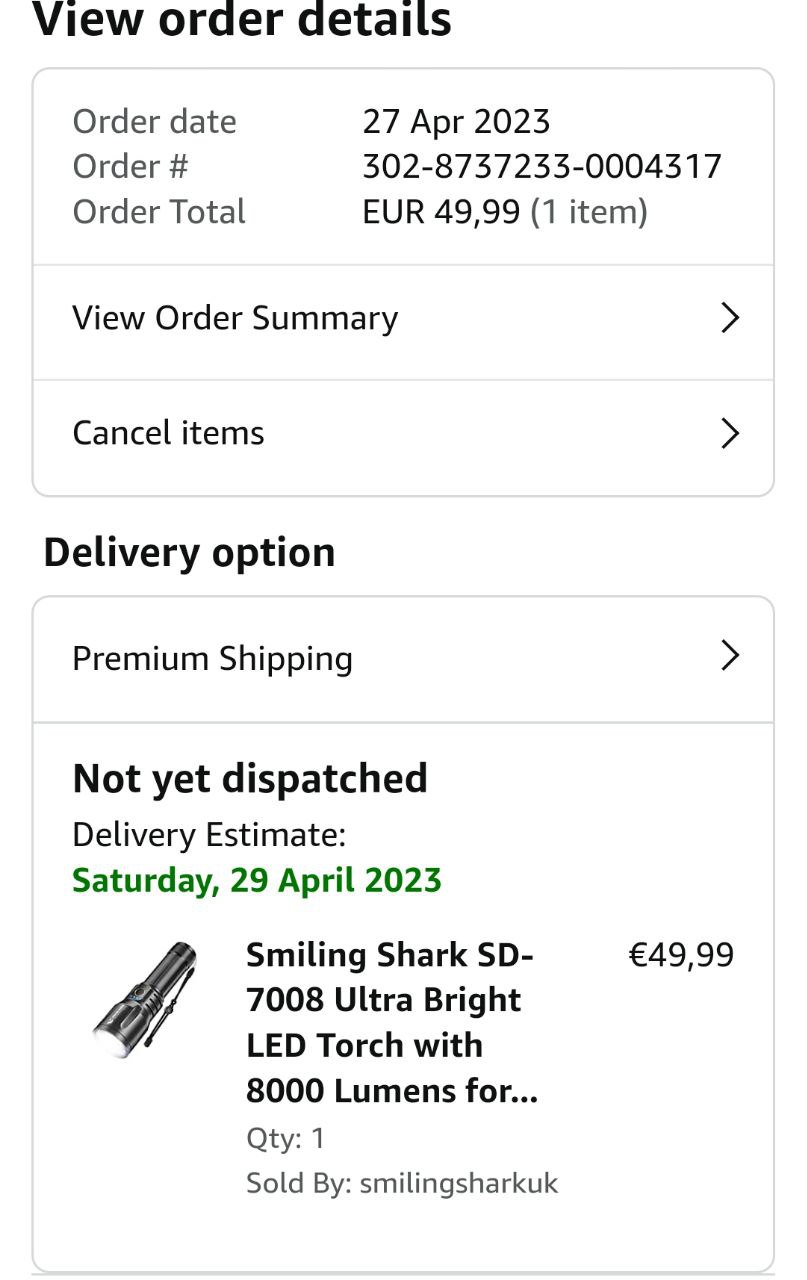Open View Order Summary
The width and height of the screenshot is (807, 1280).
click(235, 318)
